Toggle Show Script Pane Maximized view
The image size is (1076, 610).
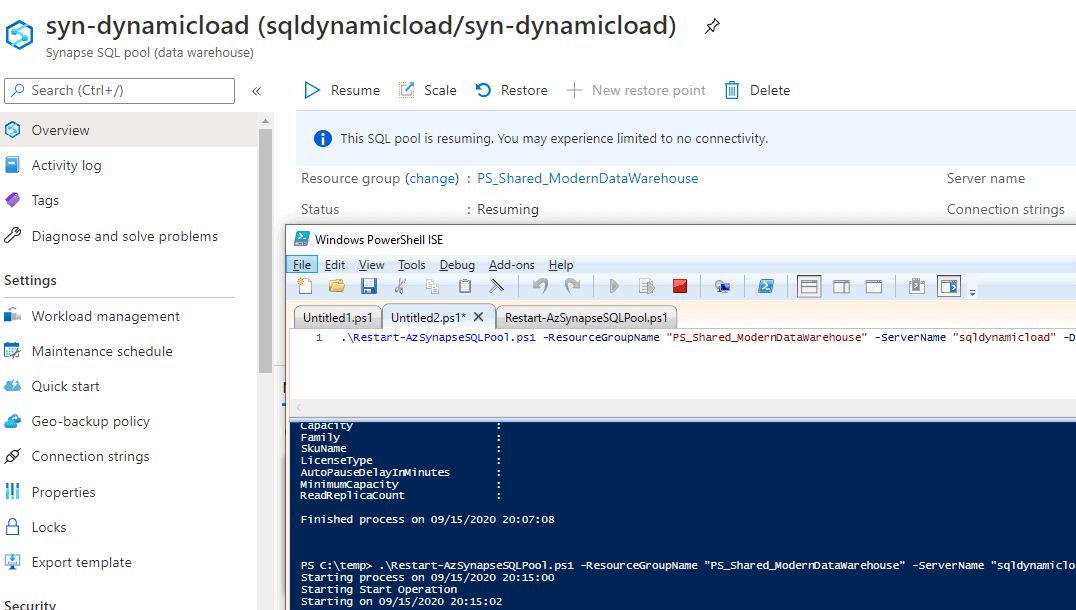point(873,286)
